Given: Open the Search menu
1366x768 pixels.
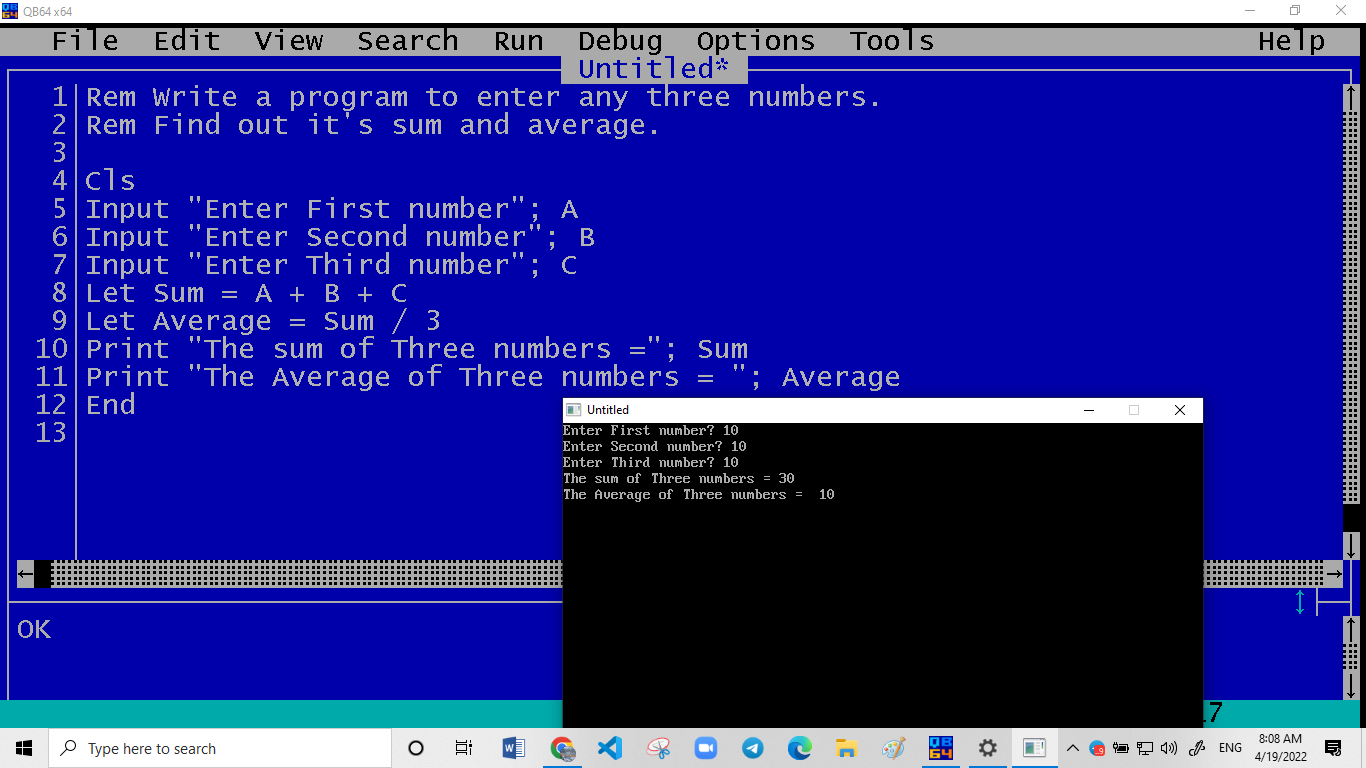Looking at the screenshot, I should (408, 41).
